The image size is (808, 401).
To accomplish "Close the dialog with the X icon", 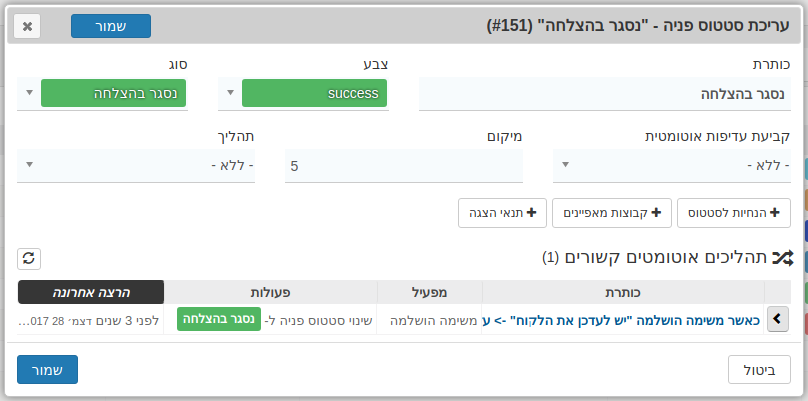I will pos(27,26).
